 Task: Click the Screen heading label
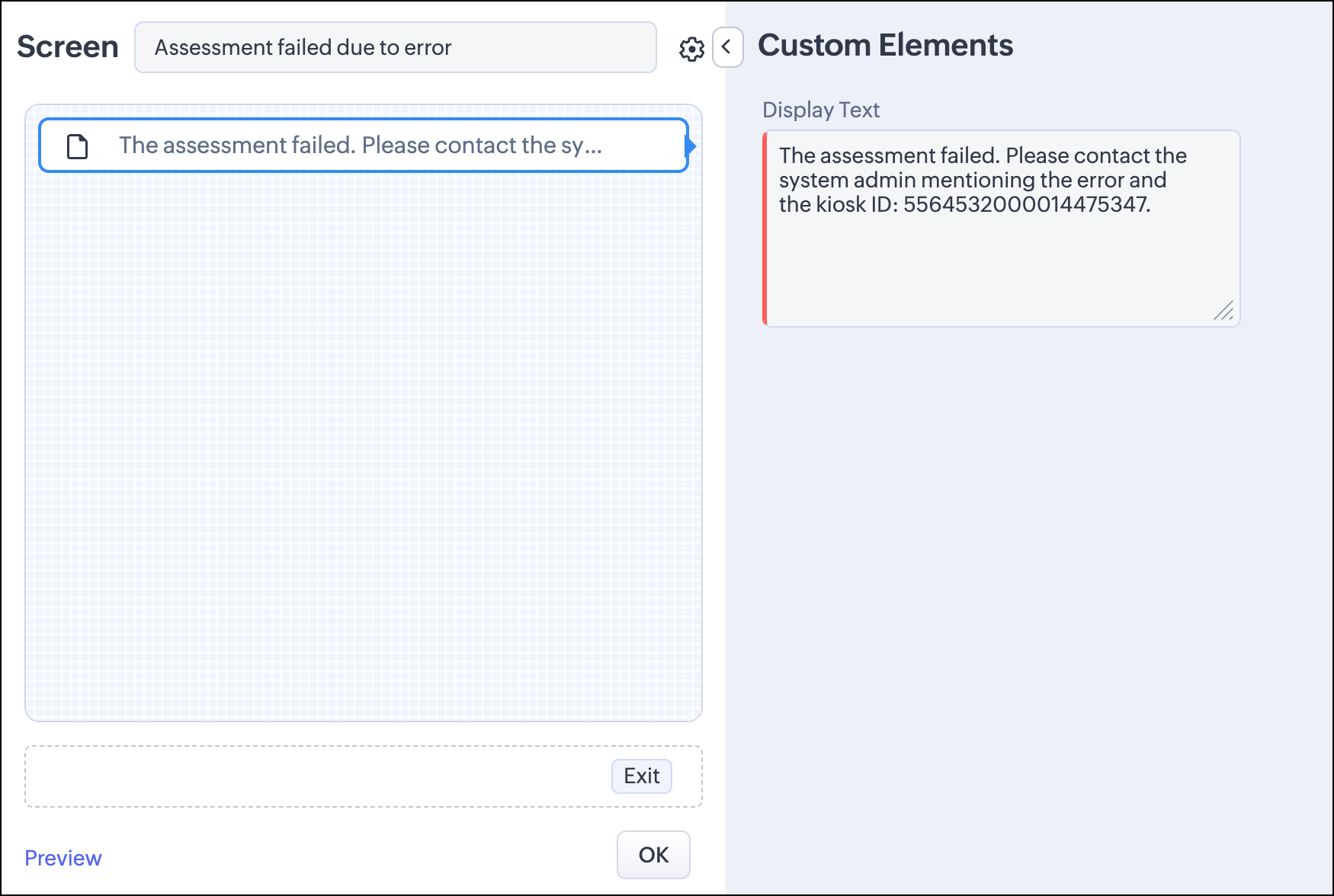[68, 46]
